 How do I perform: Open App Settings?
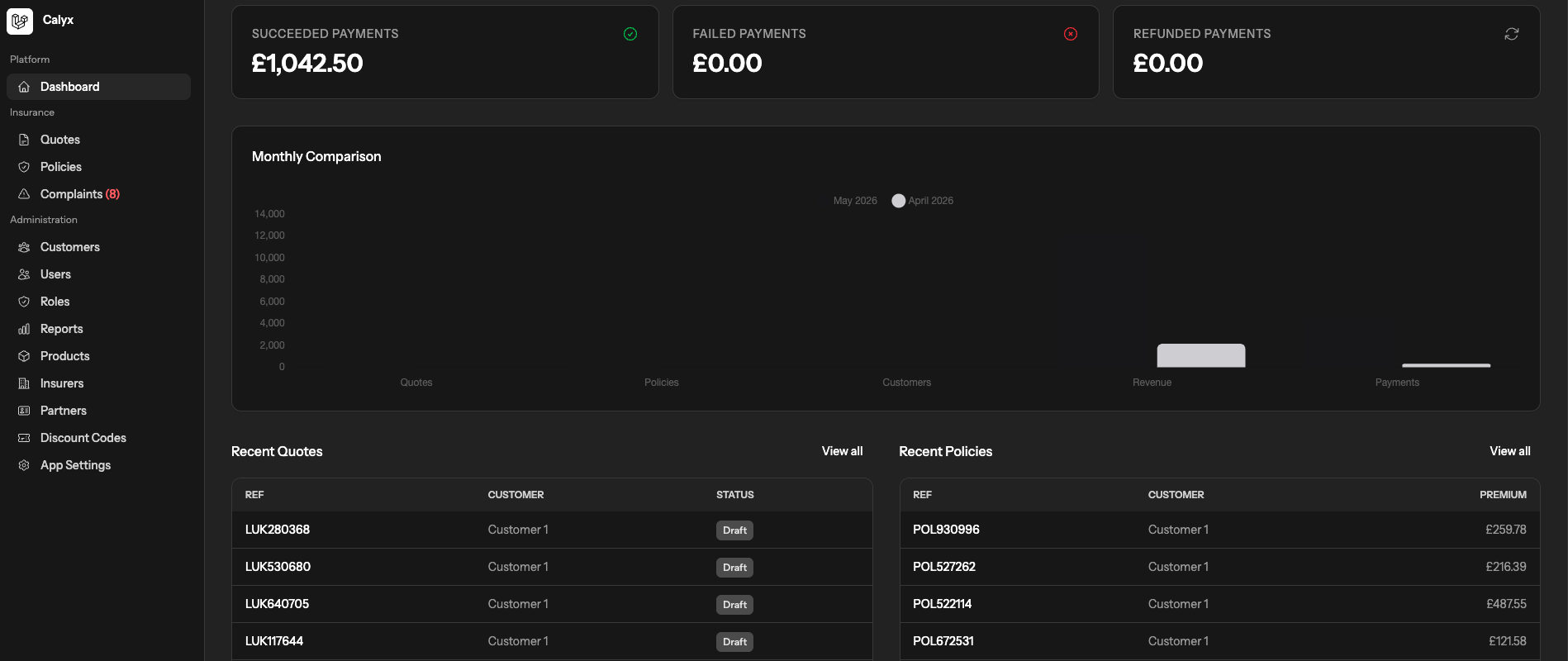[98, 465]
